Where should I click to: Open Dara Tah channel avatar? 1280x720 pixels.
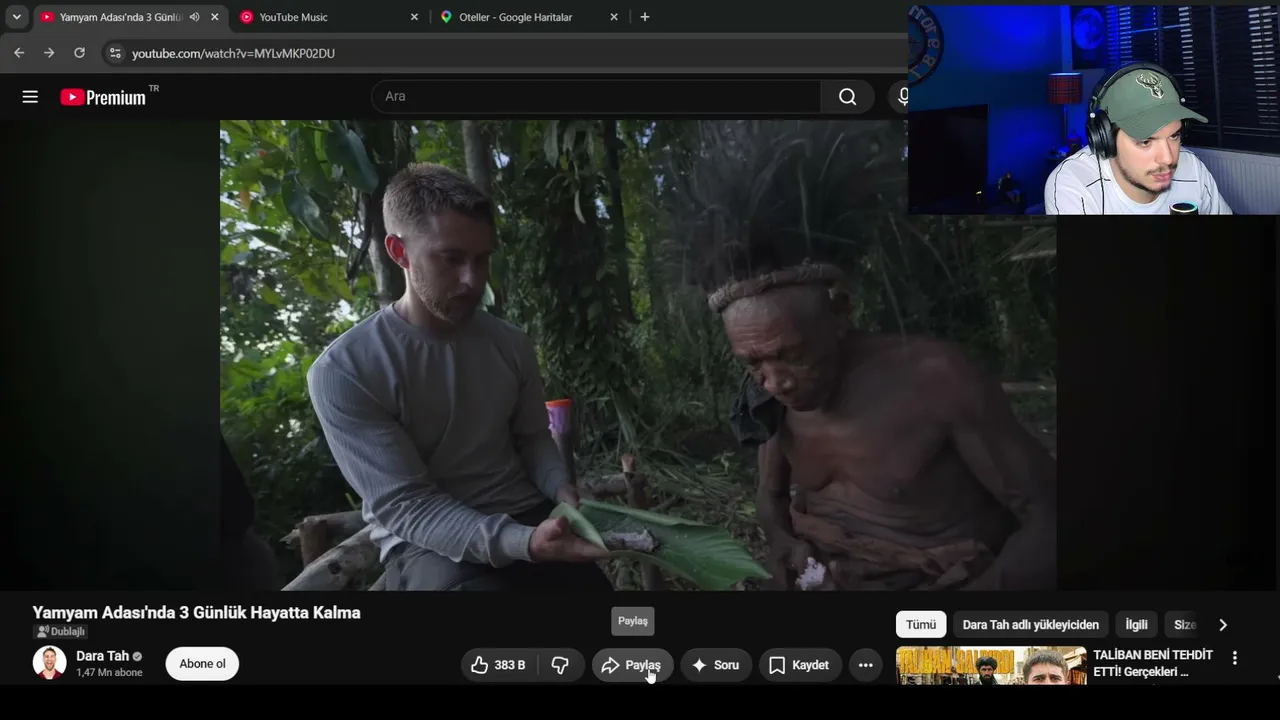pos(49,663)
